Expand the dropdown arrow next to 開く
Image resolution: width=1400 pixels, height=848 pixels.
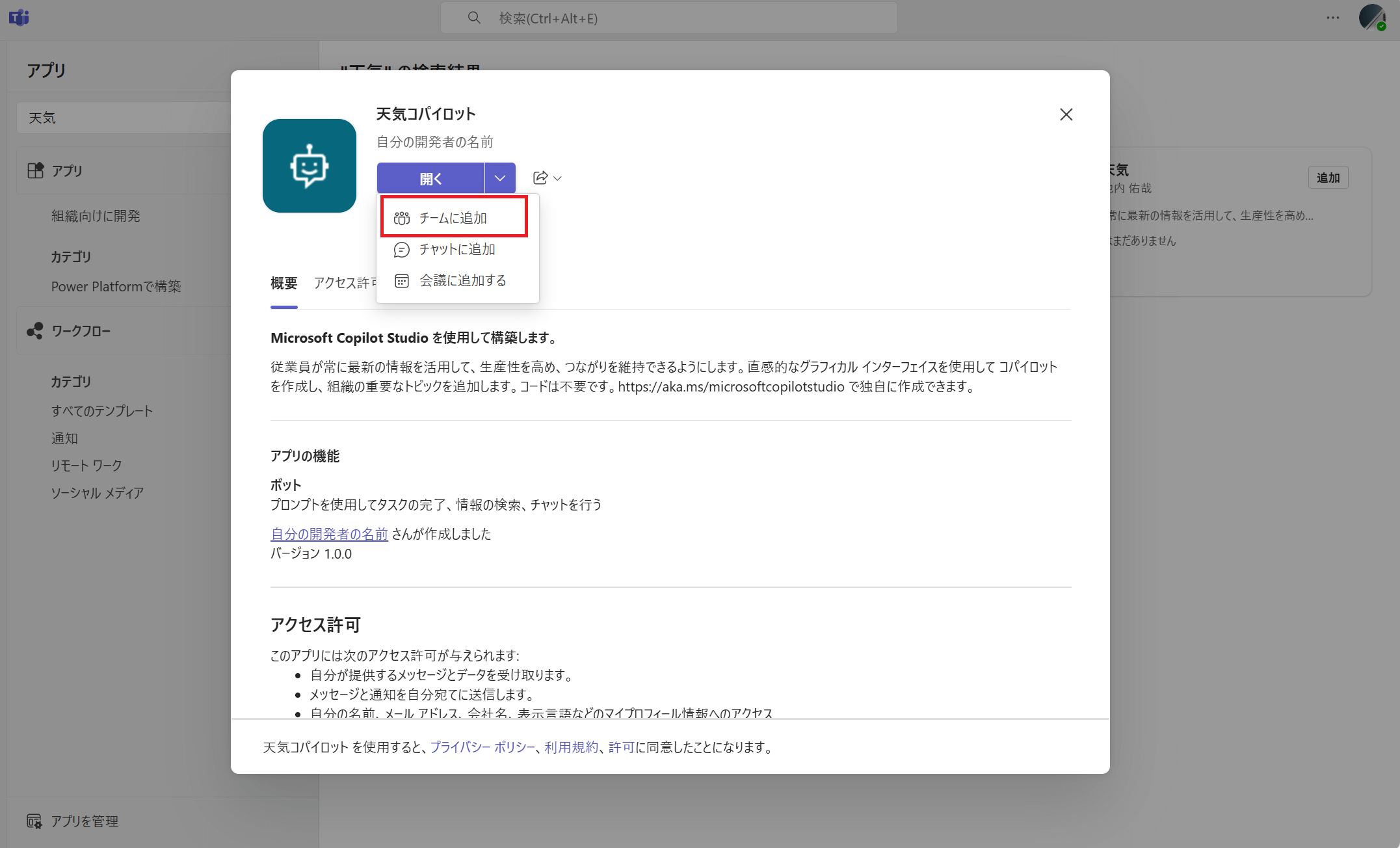tap(500, 178)
